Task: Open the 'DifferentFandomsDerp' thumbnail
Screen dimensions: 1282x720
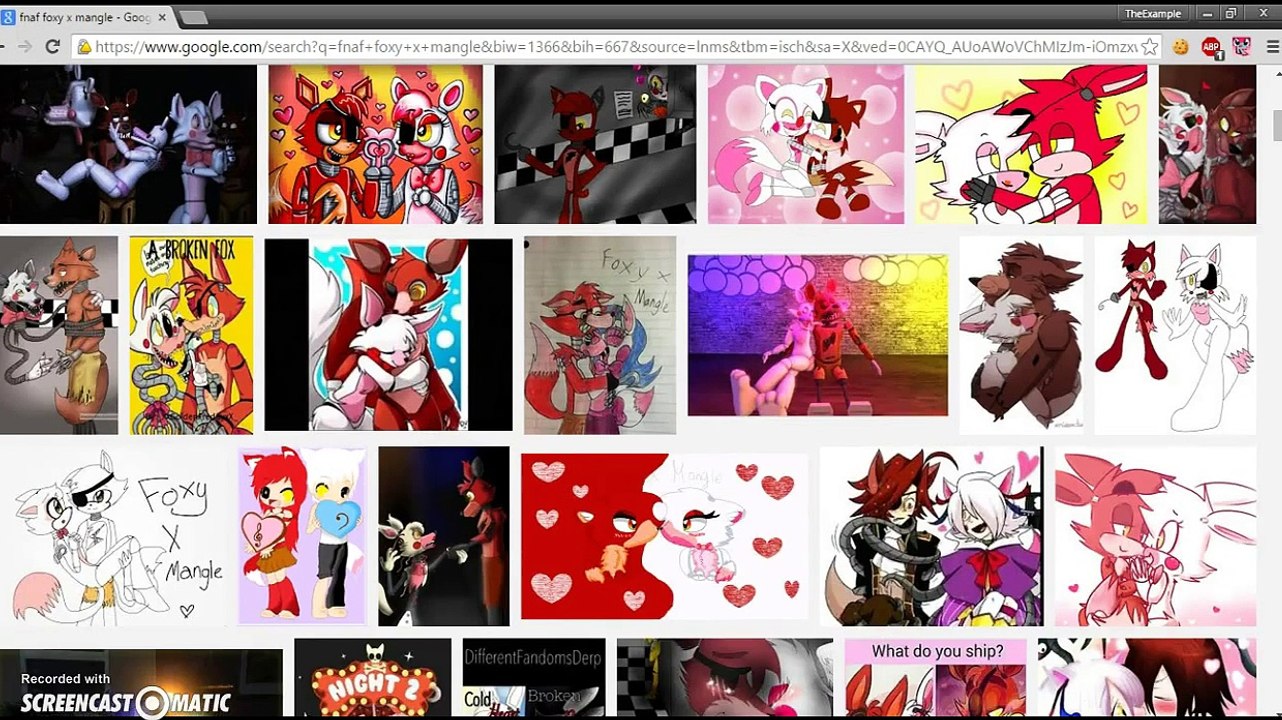Action: coord(534,679)
